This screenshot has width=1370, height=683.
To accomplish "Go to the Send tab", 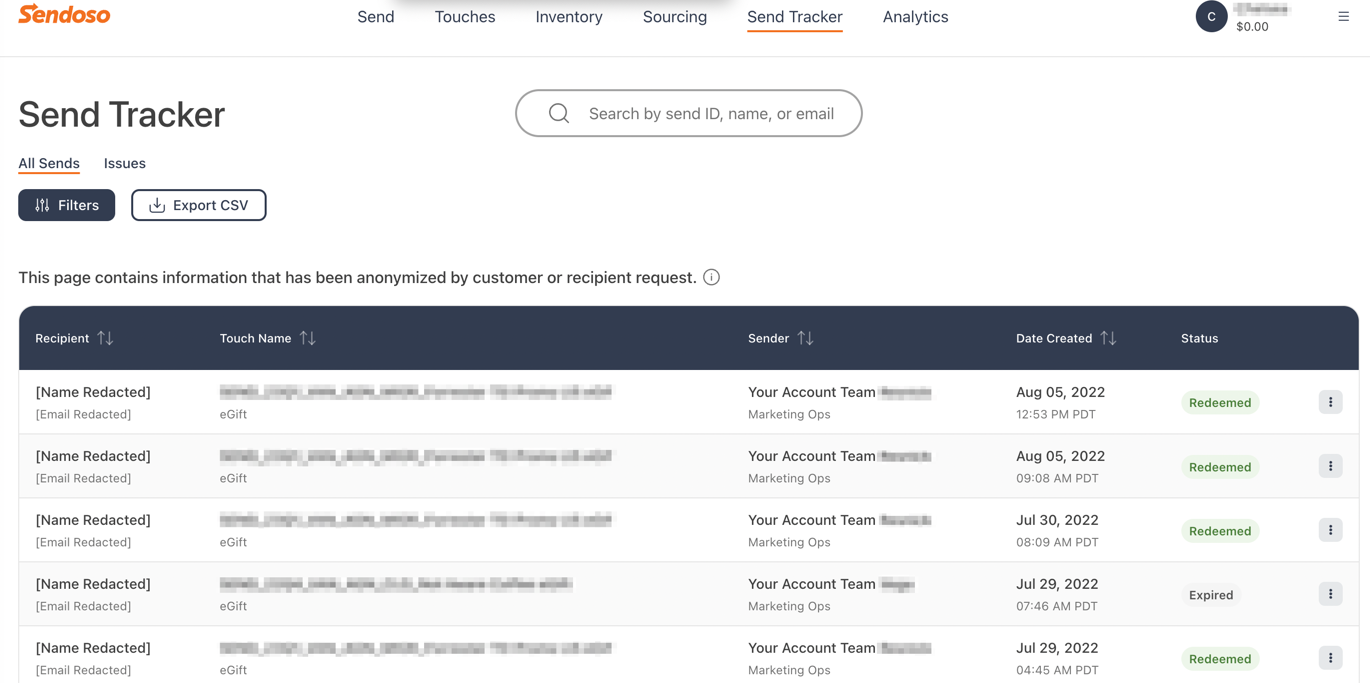I will click(x=376, y=17).
